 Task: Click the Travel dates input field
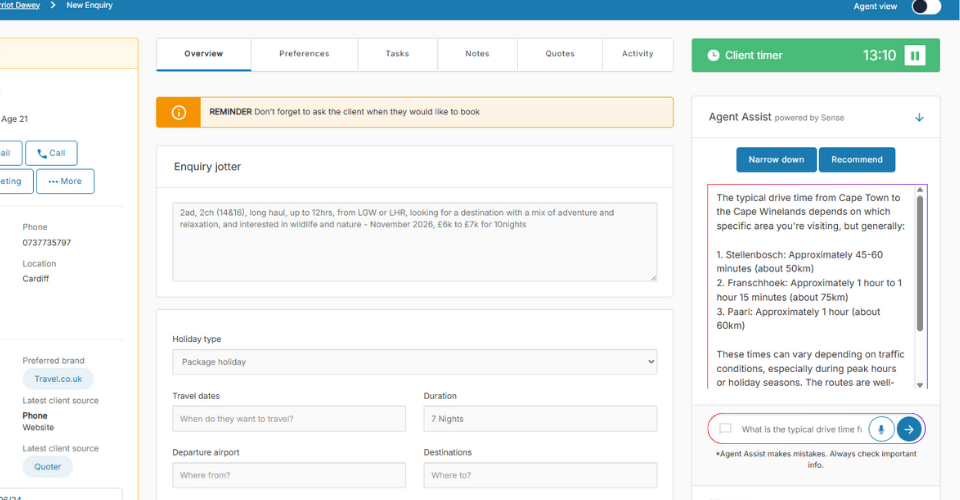(x=289, y=418)
